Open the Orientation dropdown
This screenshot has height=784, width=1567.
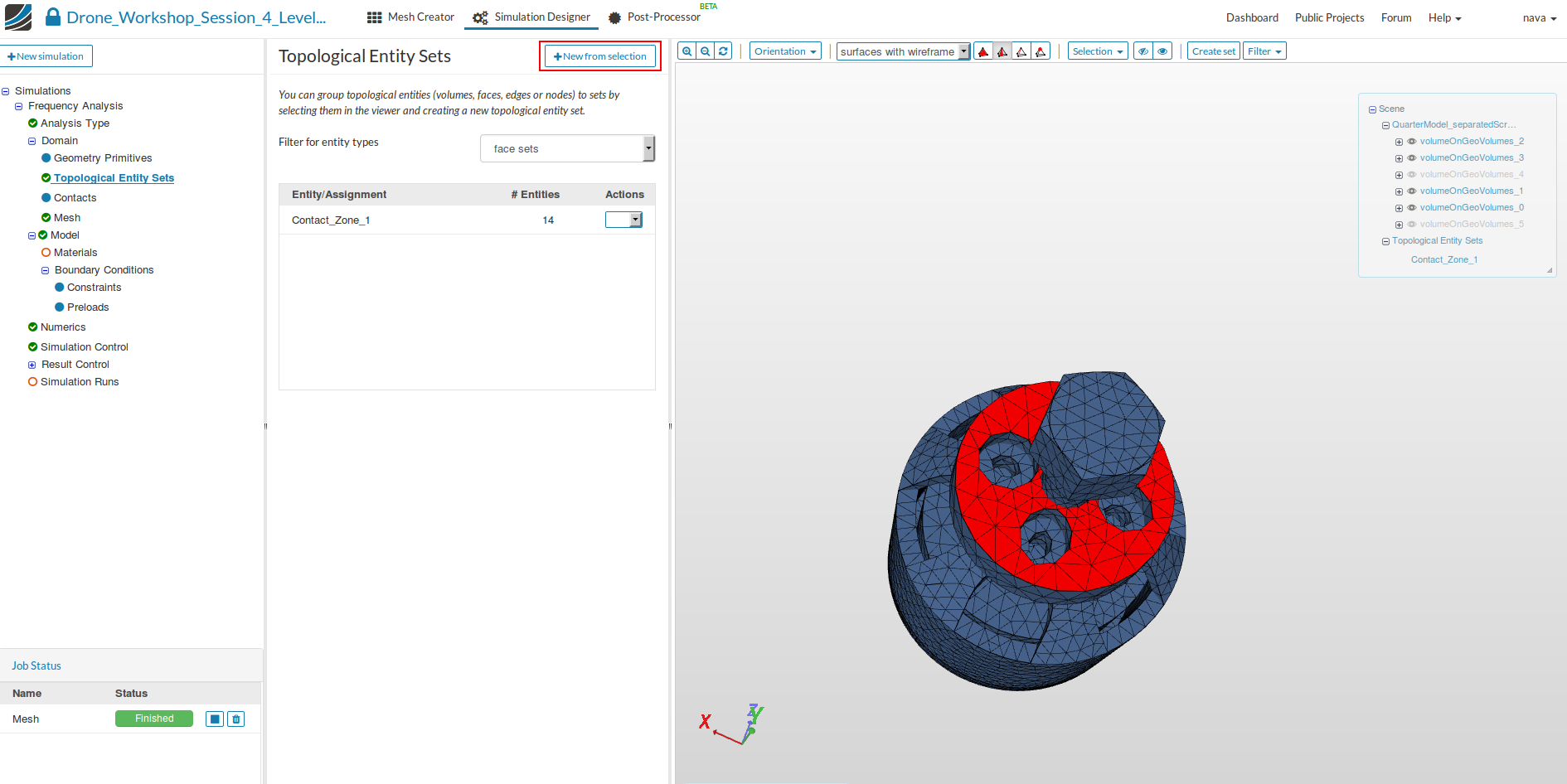pyautogui.click(x=784, y=51)
